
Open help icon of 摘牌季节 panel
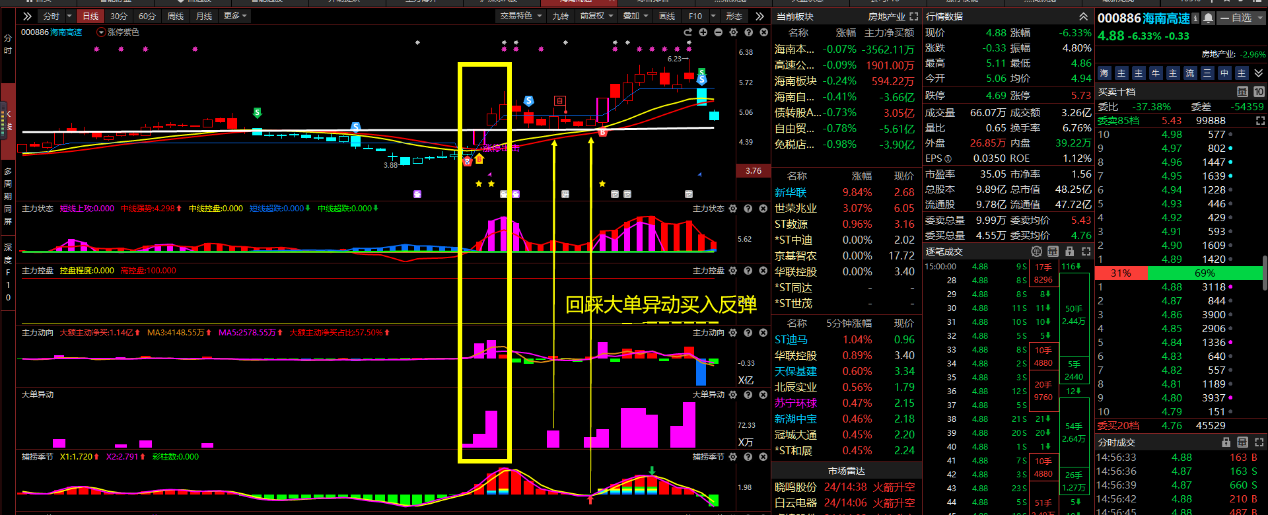(x=746, y=456)
